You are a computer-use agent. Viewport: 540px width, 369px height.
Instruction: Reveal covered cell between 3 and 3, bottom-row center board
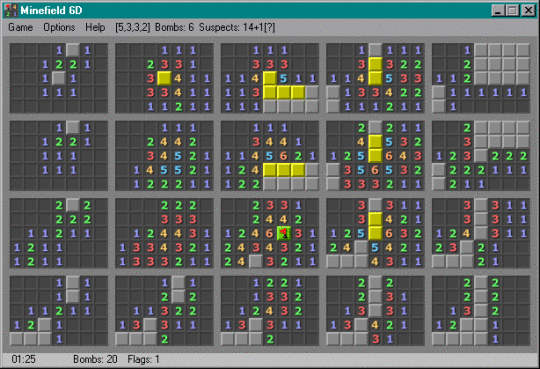(x=256, y=325)
